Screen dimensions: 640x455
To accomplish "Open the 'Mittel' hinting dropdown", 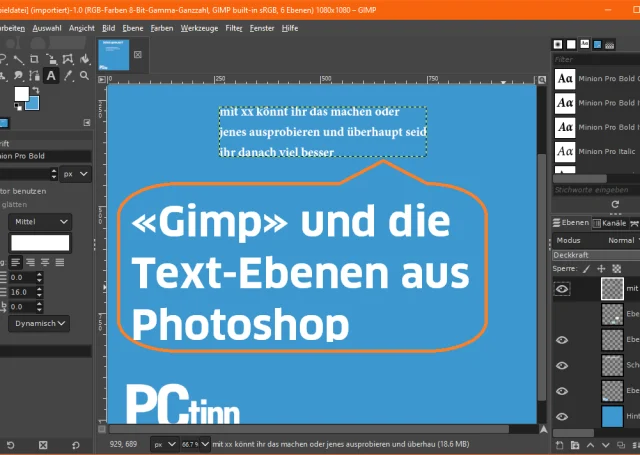I will click(40, 222).
